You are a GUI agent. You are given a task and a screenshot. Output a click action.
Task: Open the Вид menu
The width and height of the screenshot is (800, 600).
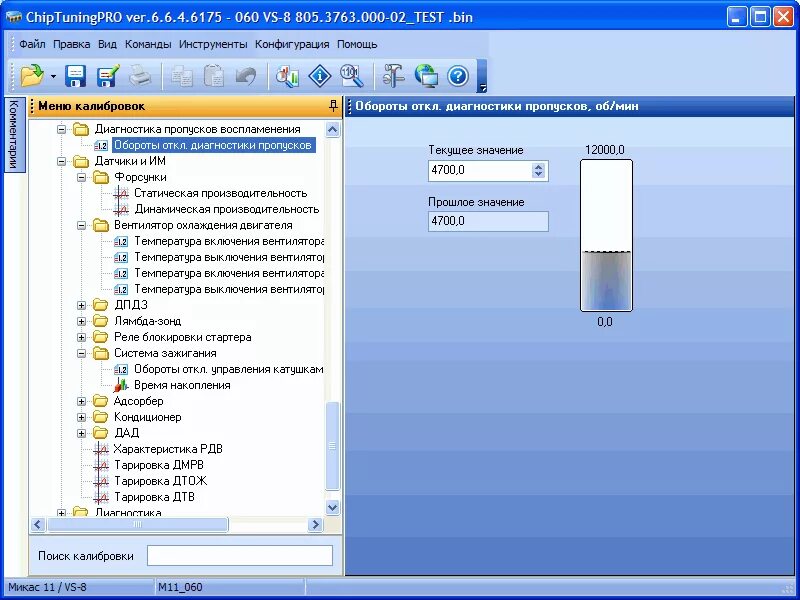coord(107,44)
